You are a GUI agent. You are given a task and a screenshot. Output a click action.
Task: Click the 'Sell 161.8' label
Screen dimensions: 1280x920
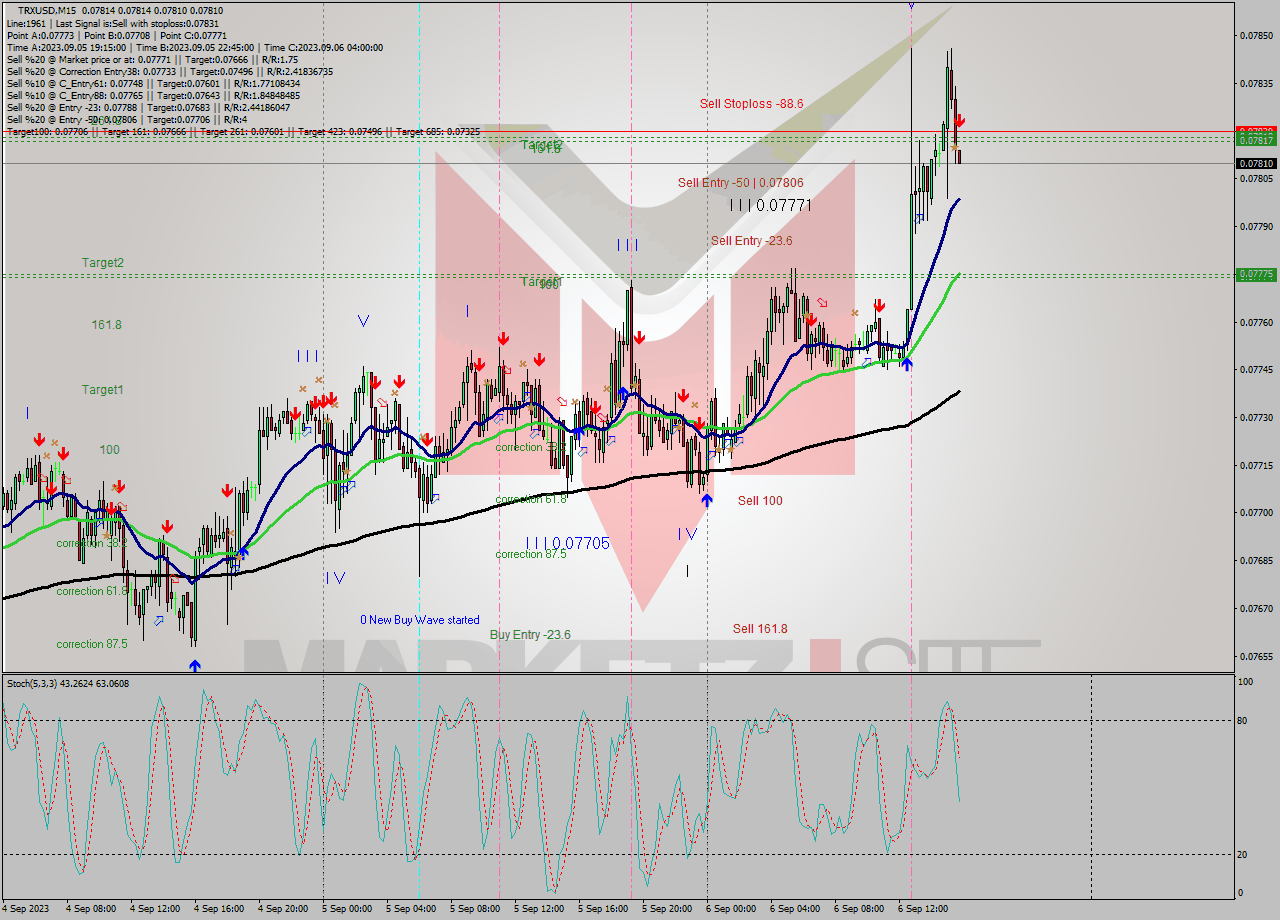tap(760, 628)
